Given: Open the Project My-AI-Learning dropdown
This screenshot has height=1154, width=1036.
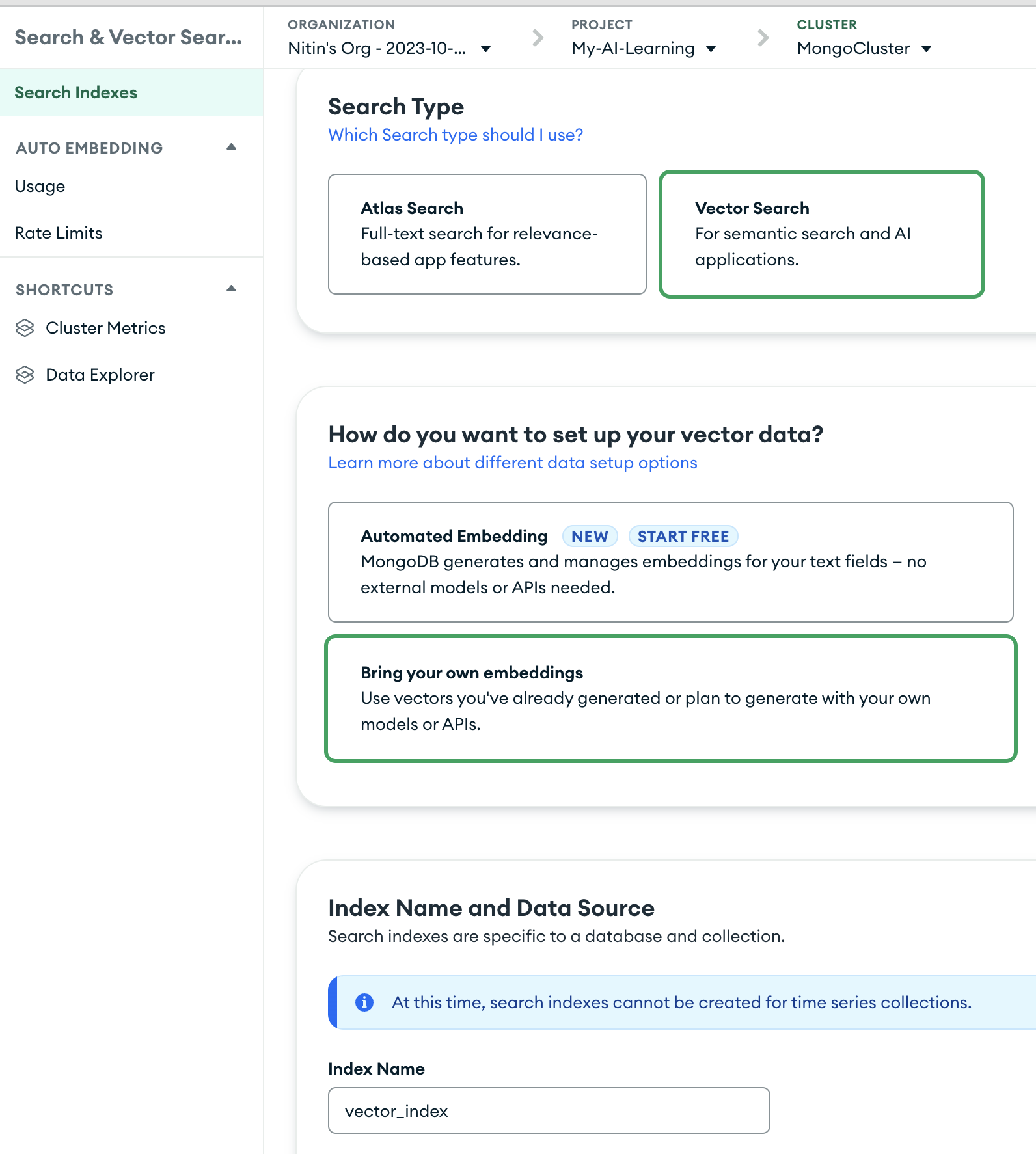Looking at the screenshot, I should tap(644, 49).
